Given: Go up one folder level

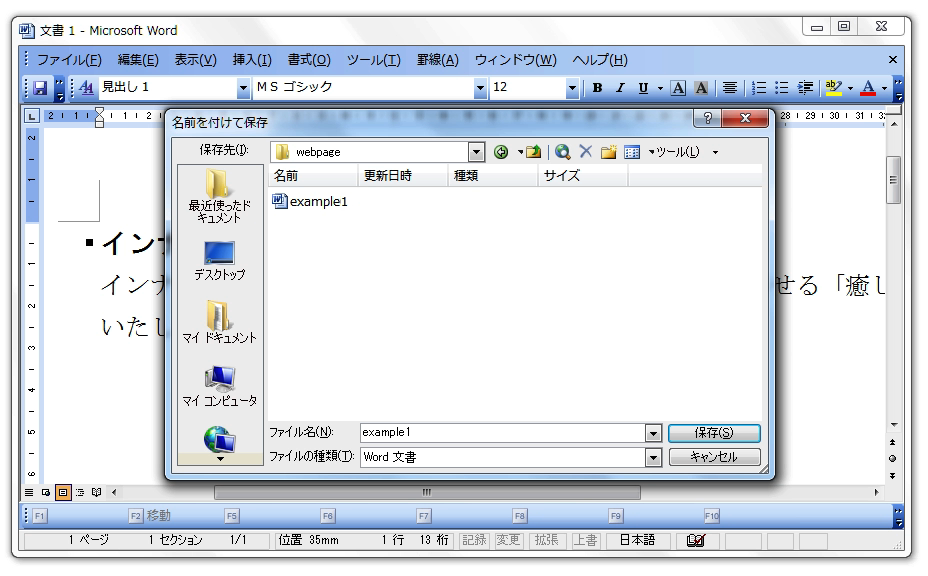Looking at the screenshot, I should (534, 152).
